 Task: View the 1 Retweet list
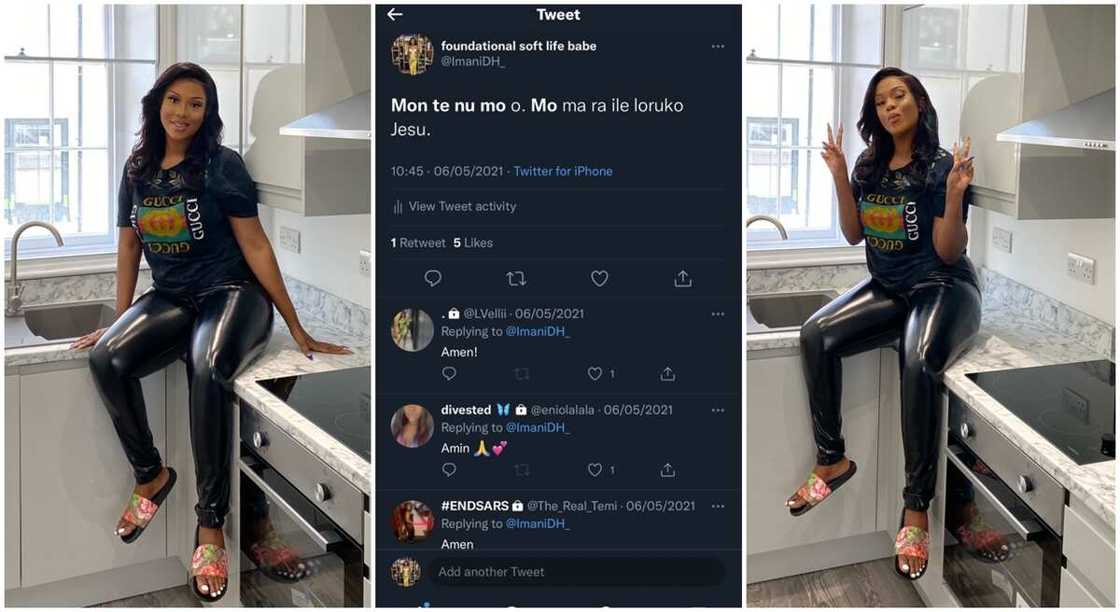pos(418,243)
